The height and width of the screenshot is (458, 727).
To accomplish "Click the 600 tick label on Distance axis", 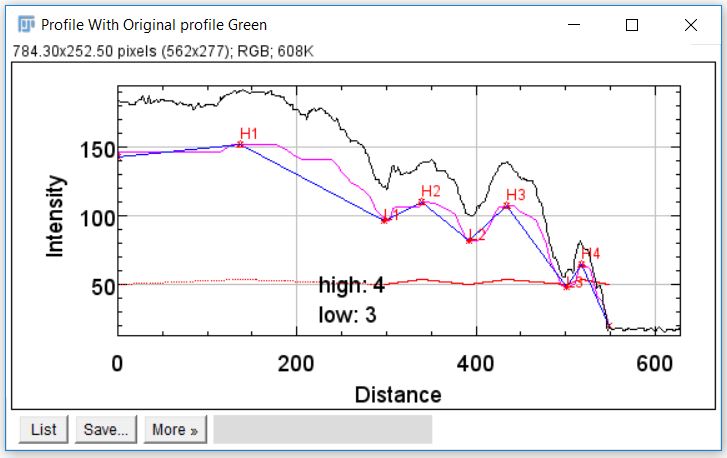I will 654,363.
